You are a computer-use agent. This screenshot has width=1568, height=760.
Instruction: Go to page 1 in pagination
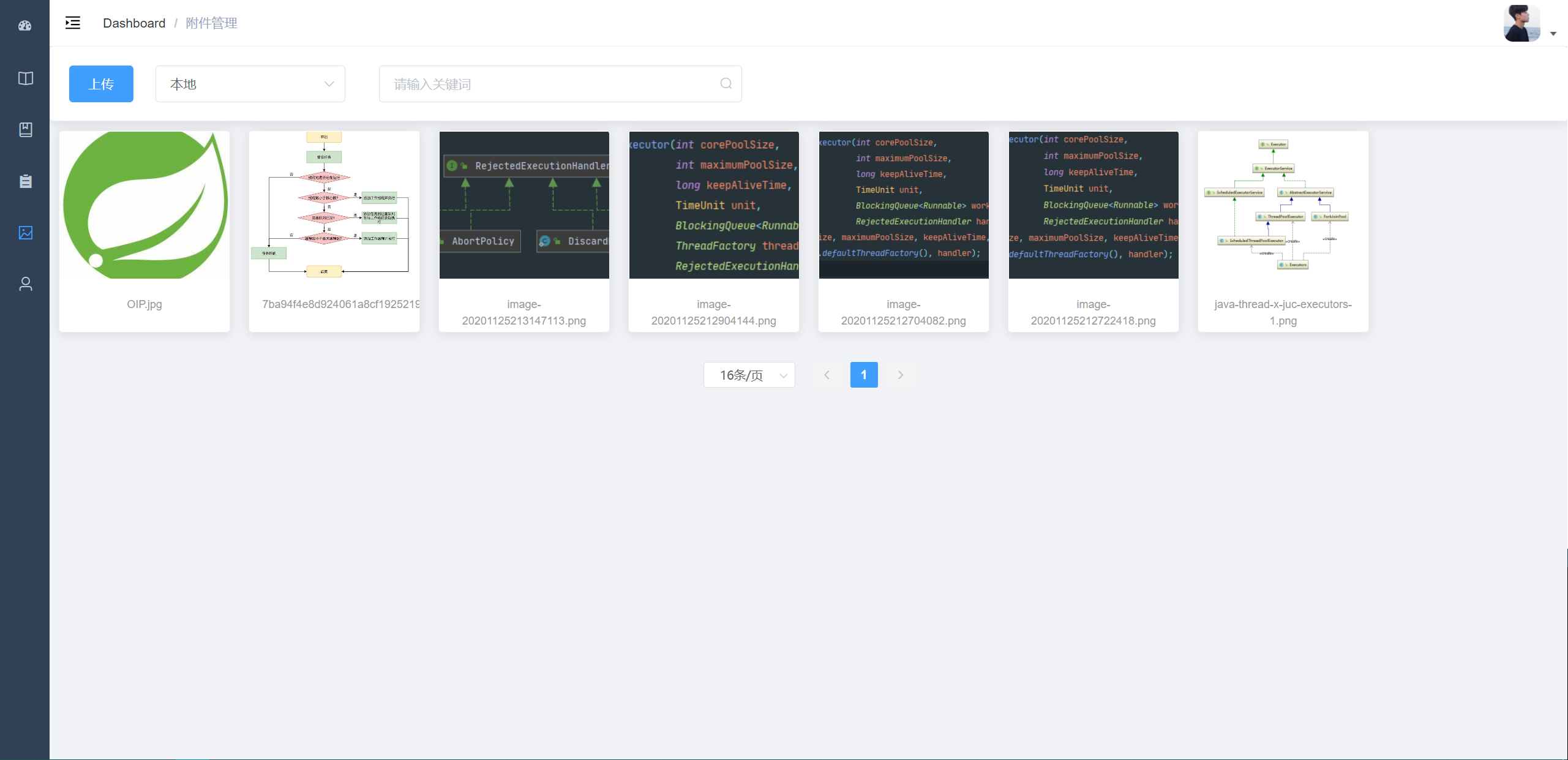[x=863, y=375]
